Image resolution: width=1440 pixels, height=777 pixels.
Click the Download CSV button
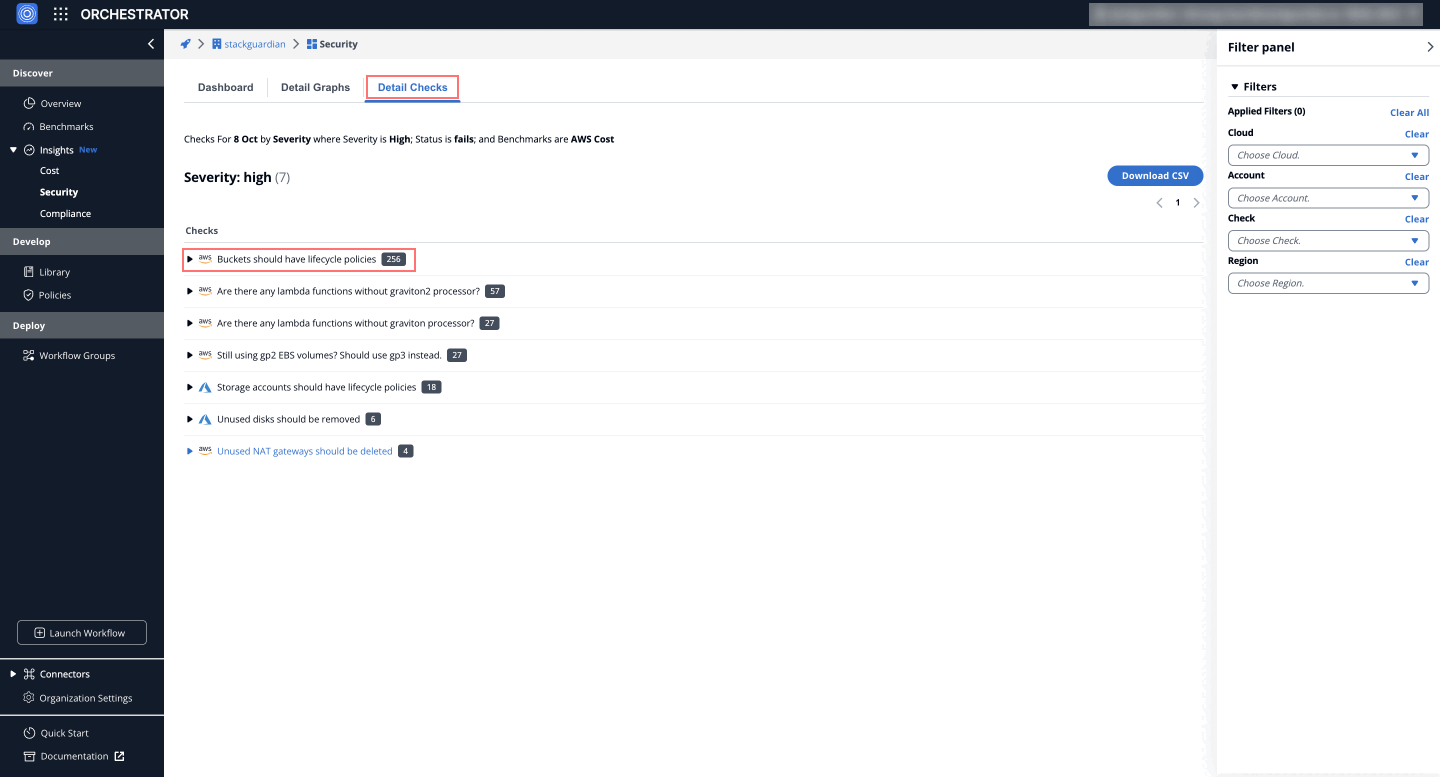point(1154,176)
